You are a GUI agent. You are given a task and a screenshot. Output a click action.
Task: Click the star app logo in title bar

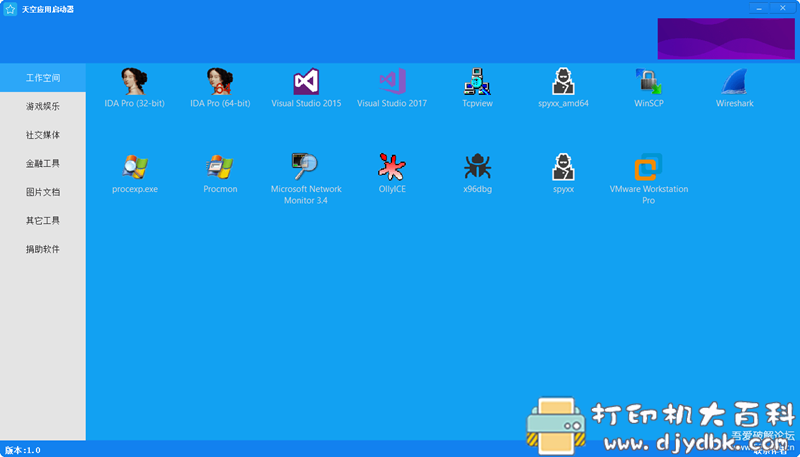pos(10,9)
